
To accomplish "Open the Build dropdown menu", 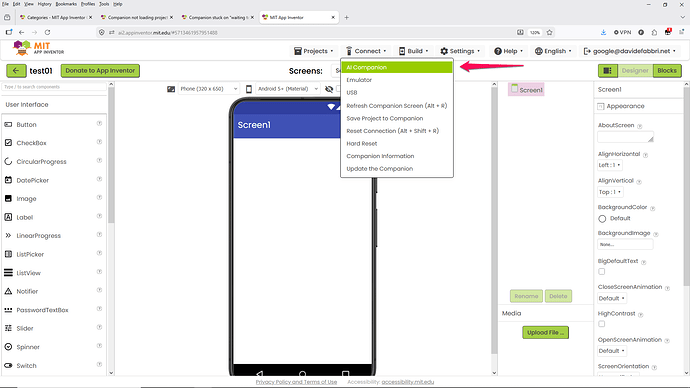I will (x=413, y=51).
